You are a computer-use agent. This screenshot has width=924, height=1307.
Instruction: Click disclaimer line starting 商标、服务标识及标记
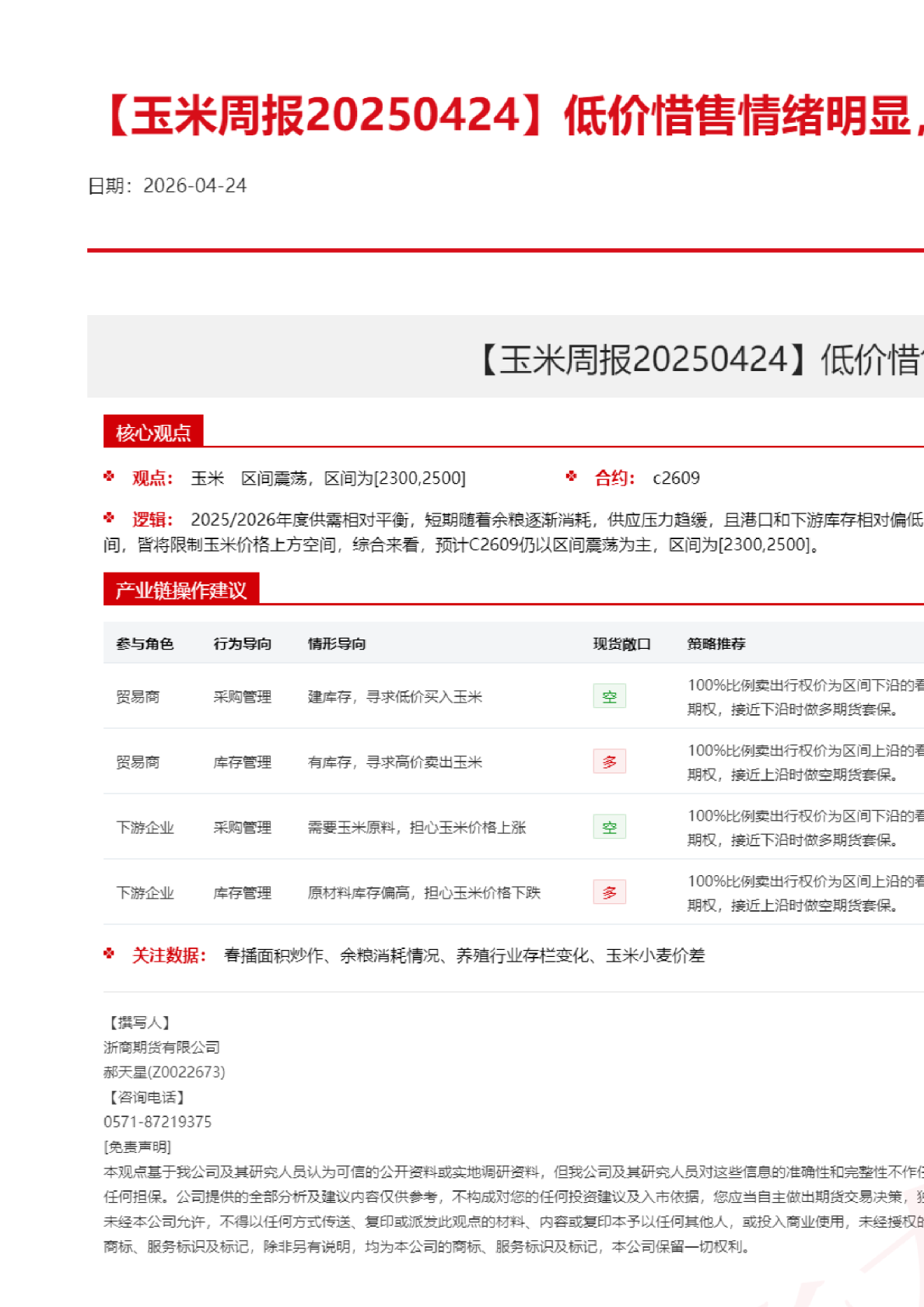(x=428, y=1246)
